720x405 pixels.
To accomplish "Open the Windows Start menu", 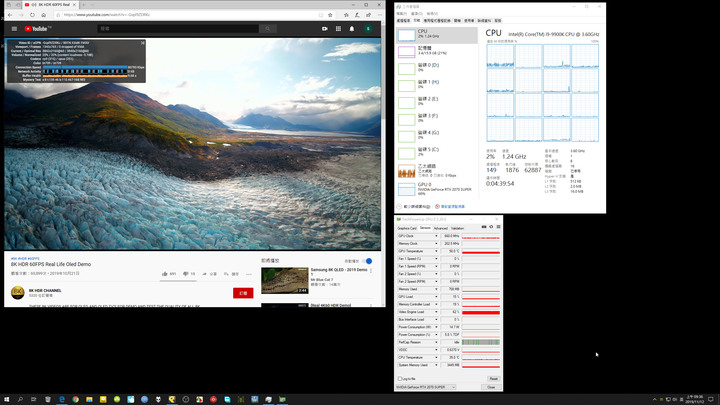I will pyautogui.click(x=6, y=399).
